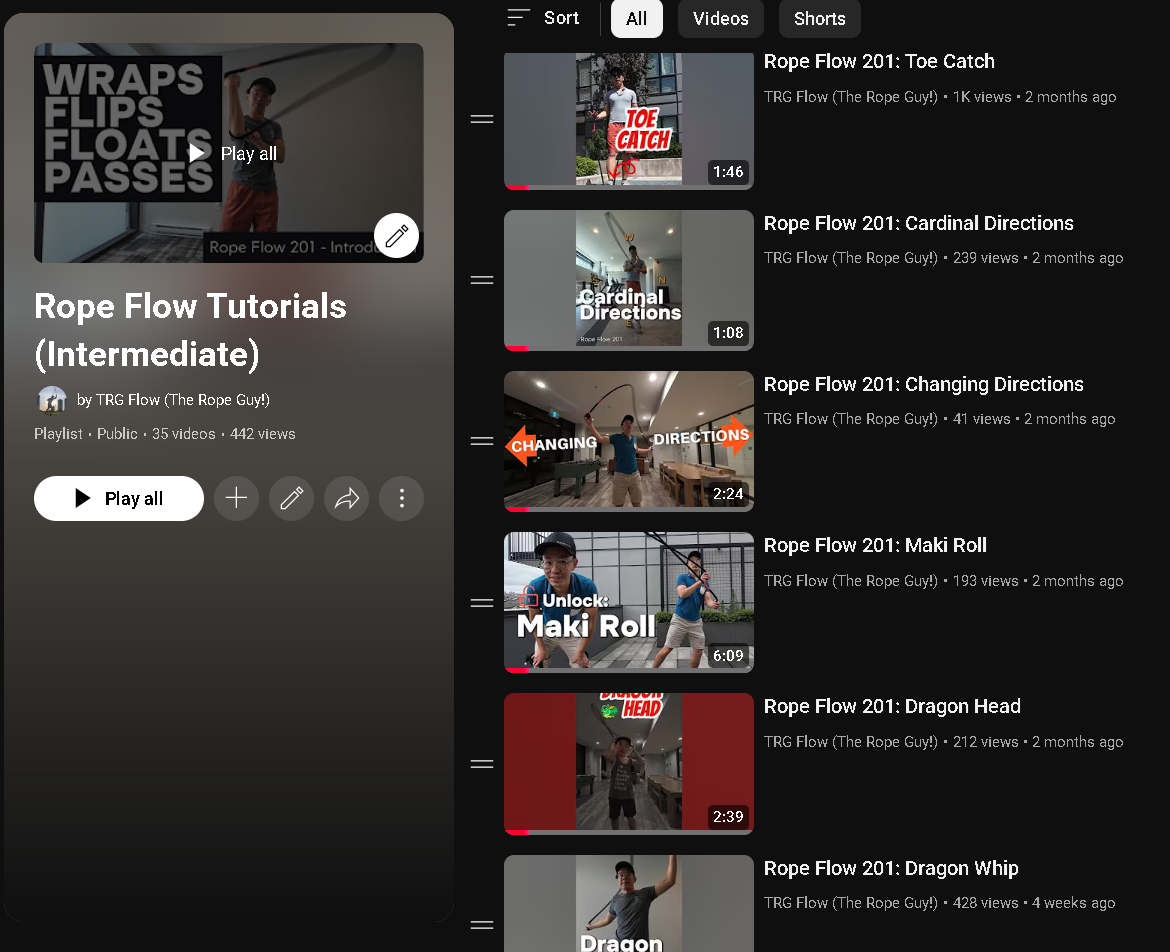Switch to the Videos filter chip
Screen dimensions: 1170x952
[720, 19]
